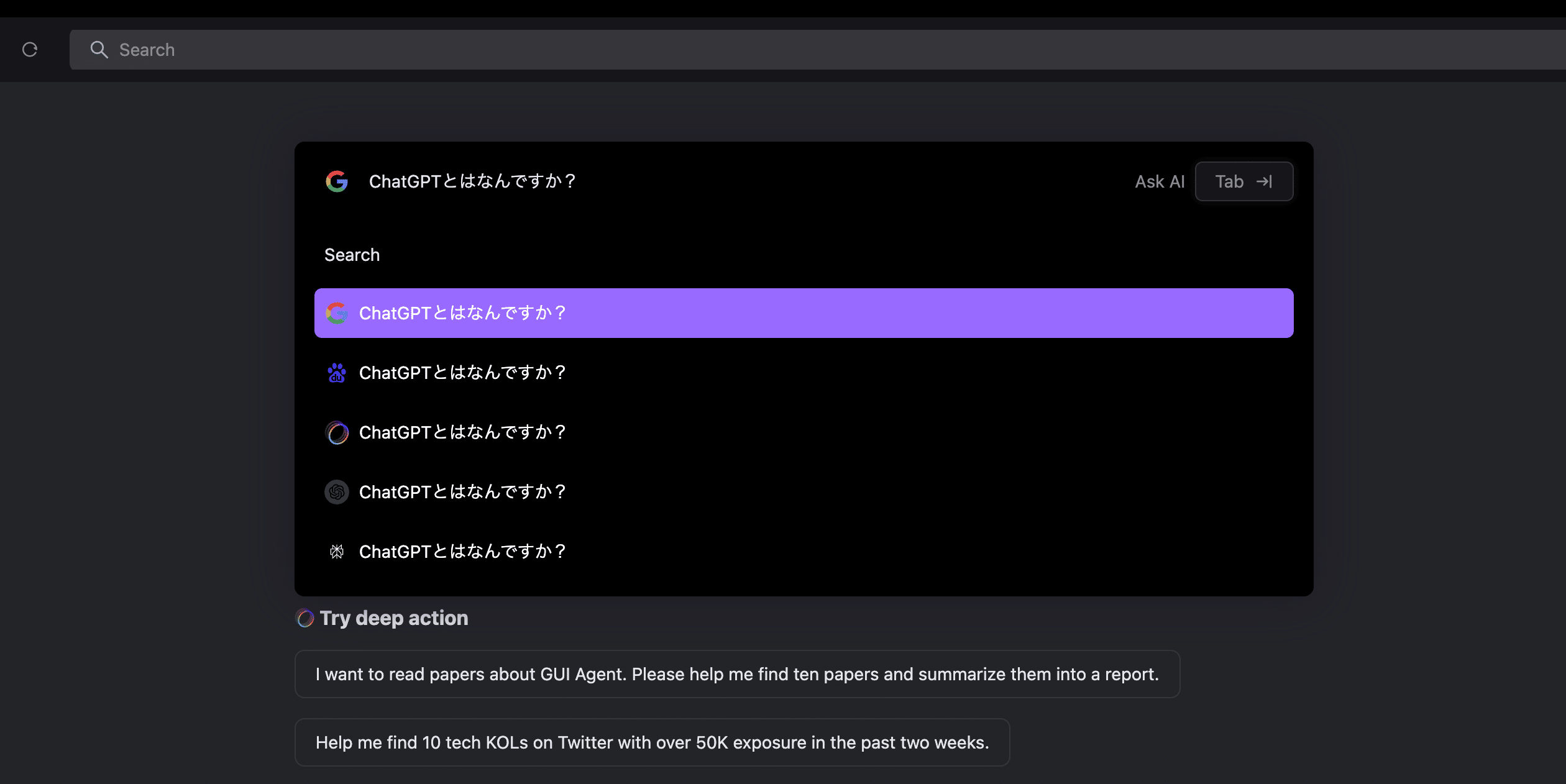Select the Twitter tech KOLs prompt
1566x784 pixels.
(652, 742)
